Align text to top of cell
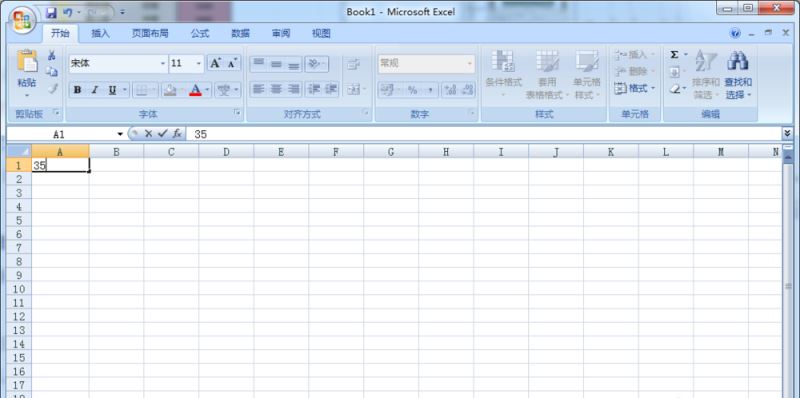 coord(259,64)
